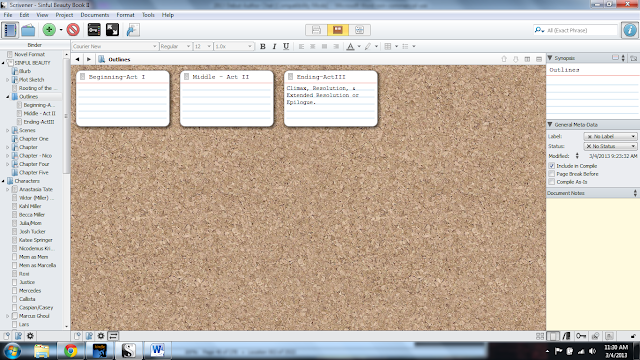The width and height of the screenshot is (640, 360).
Task: Apply bold formatting
Action: tap(263, 47)
